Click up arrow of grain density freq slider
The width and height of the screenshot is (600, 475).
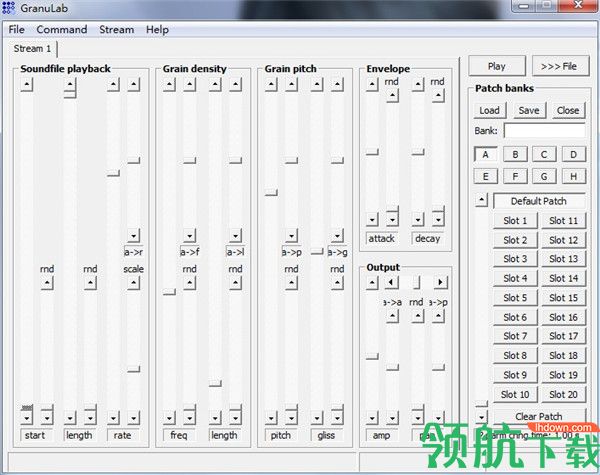(x=169, y=84)
